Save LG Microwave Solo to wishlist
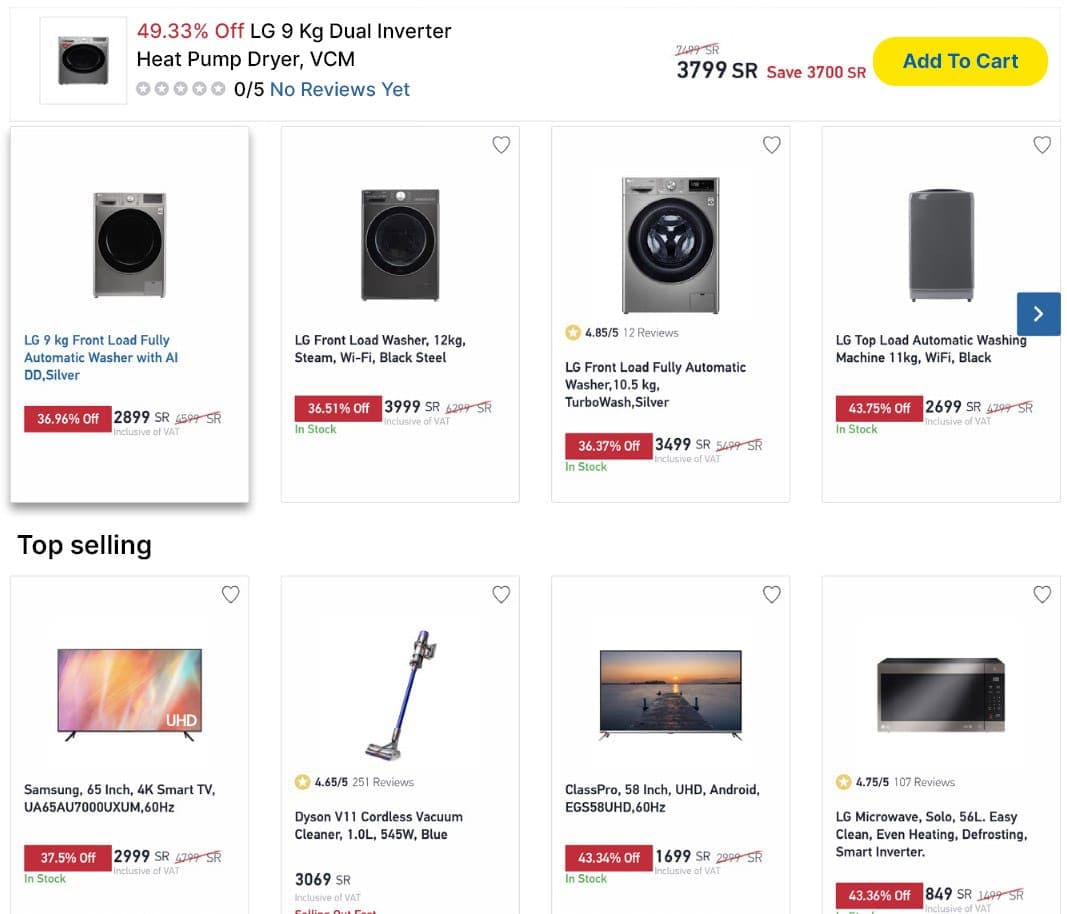1067x914 pixels. point(1041,595)
